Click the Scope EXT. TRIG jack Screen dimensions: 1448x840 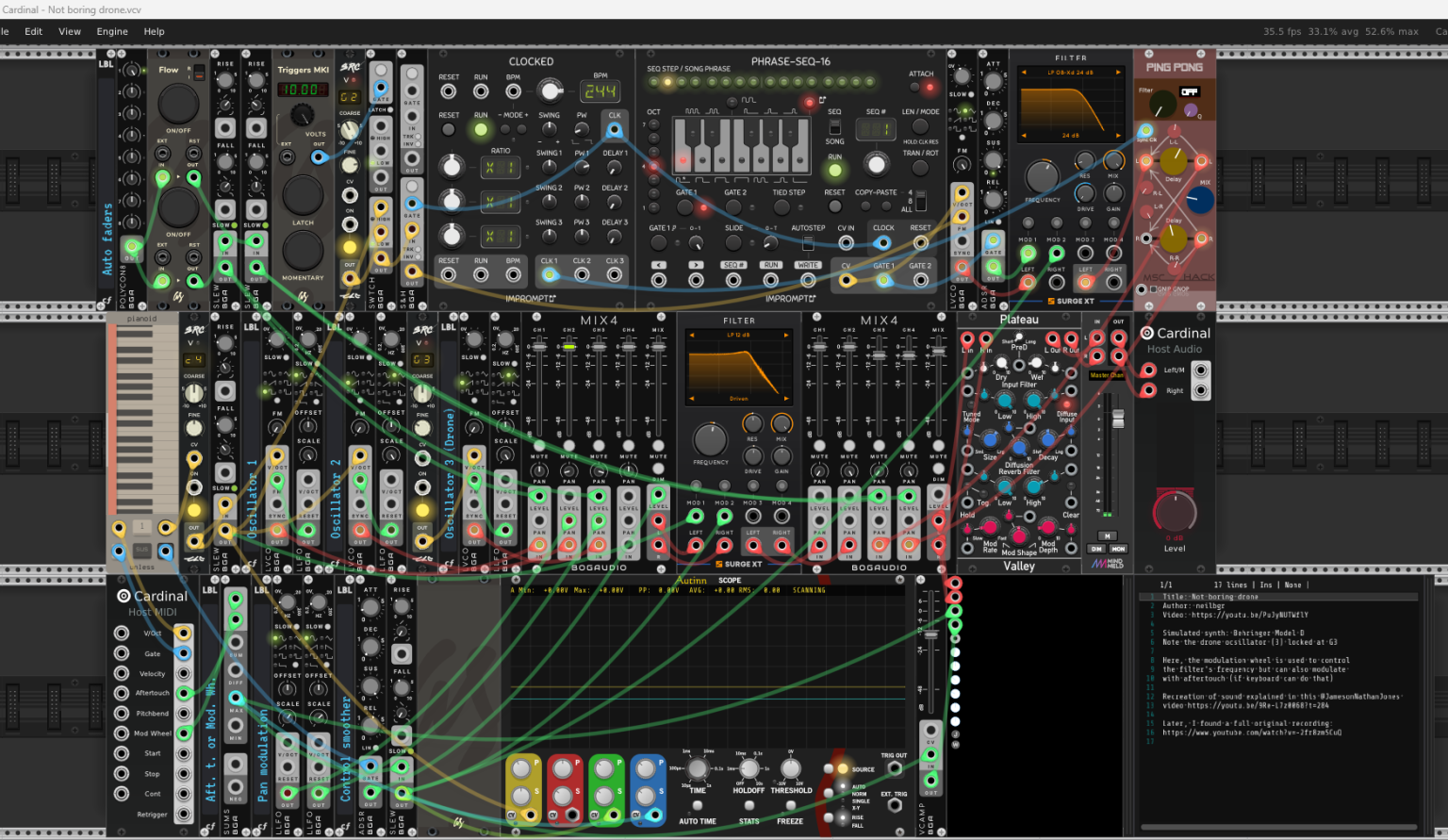(894, 806)
